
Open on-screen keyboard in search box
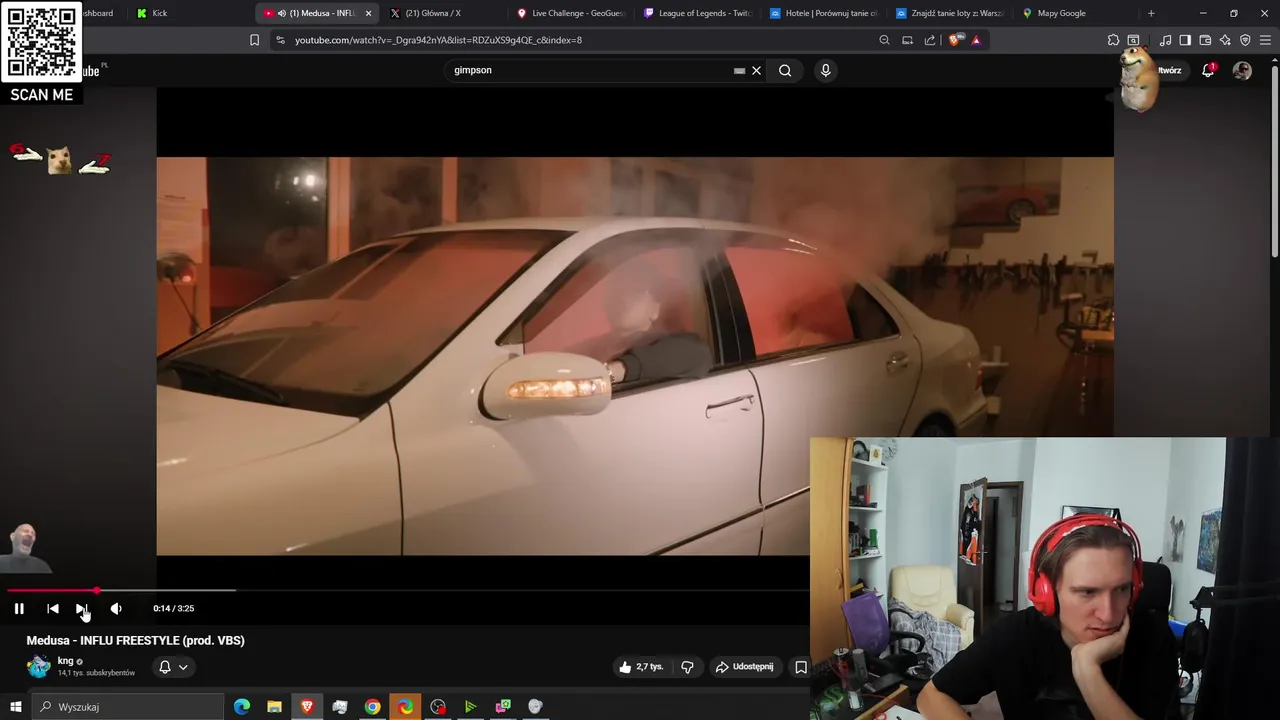pos(739,70)
